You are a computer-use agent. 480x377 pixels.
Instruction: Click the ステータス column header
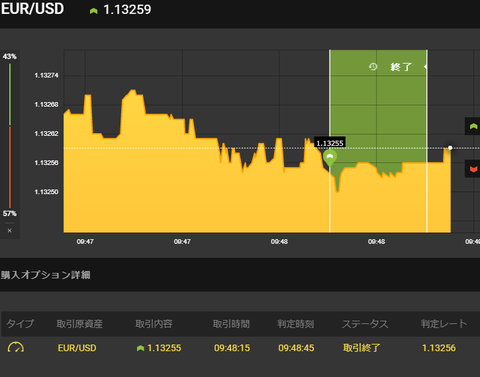coord(365,324)
